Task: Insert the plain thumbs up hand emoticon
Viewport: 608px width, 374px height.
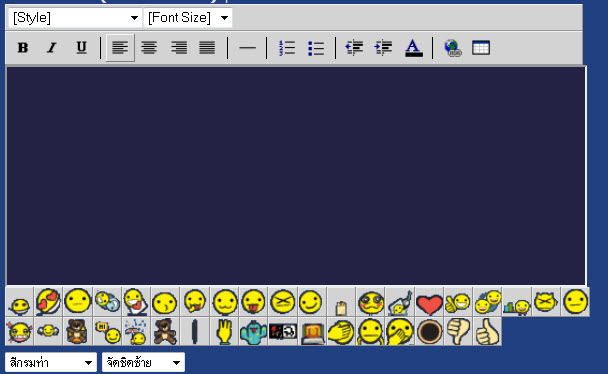Action: click(x=488, y=331)
